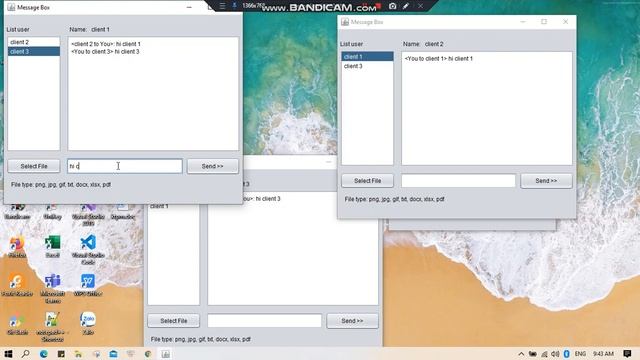Click Bandicam recording bar close X

tap(420, 6)
